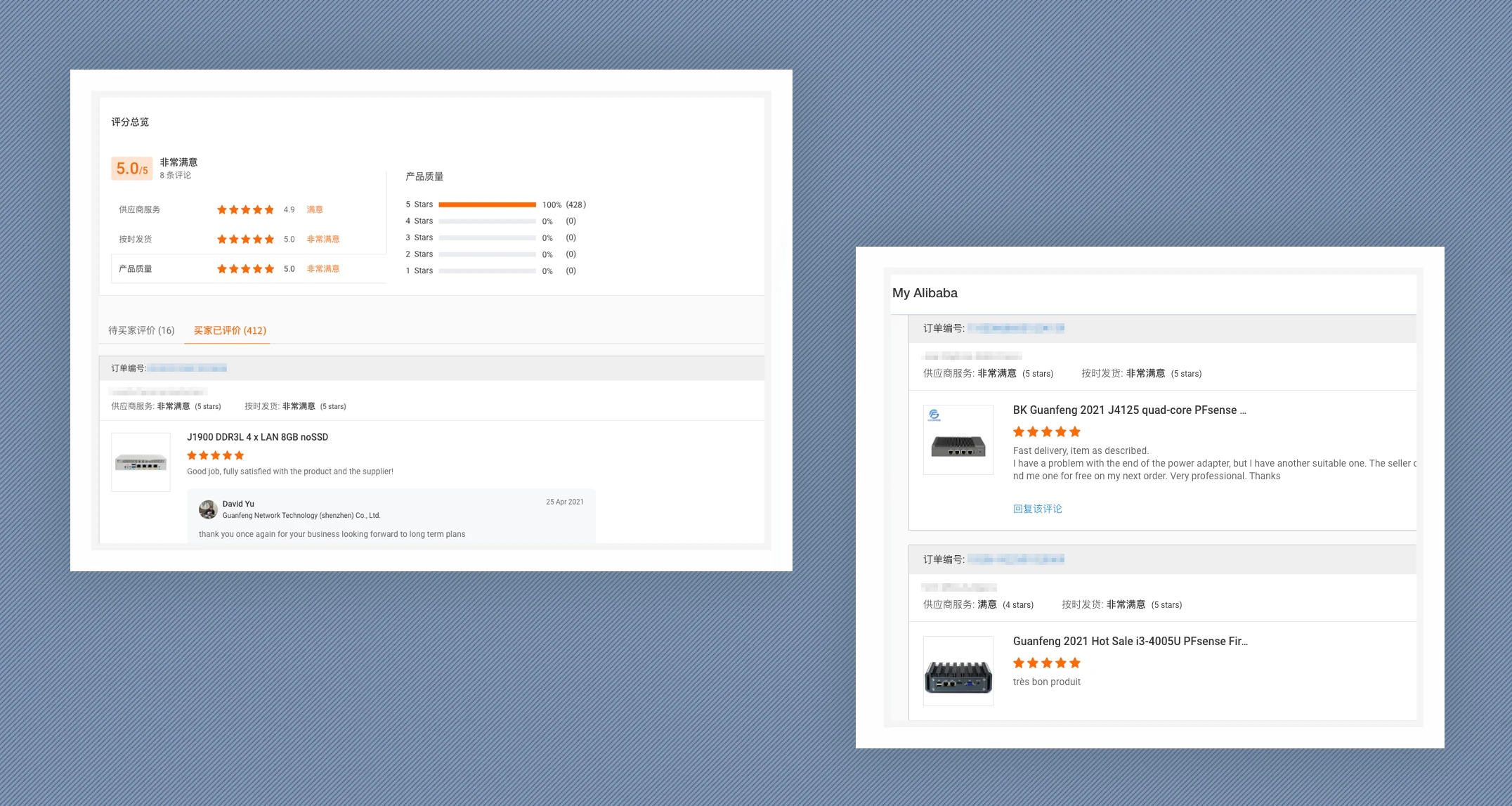Click the J4125 mini PC product thumbnail
Image resolution: width=1512 pixels, height=806 pixels.
pyautogui.click(x=958, y=440)
